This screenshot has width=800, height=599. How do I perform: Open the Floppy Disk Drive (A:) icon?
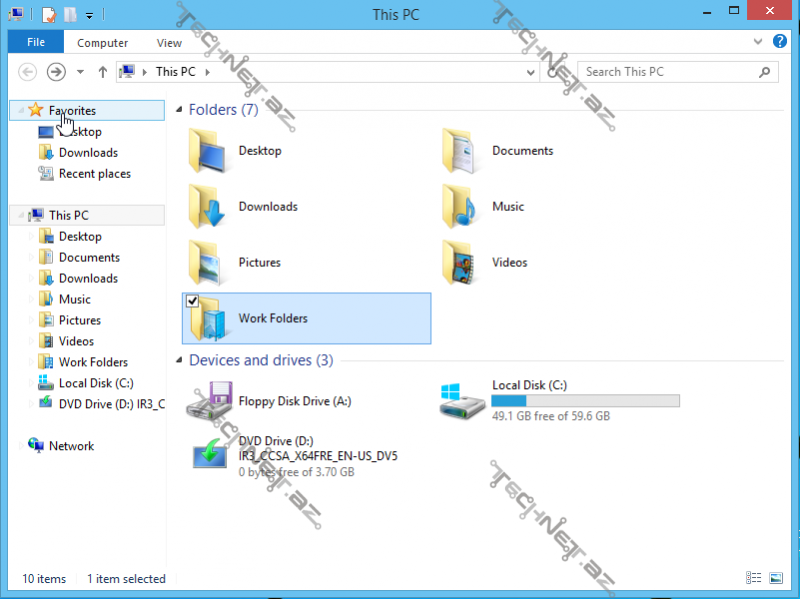pos(211,402)
